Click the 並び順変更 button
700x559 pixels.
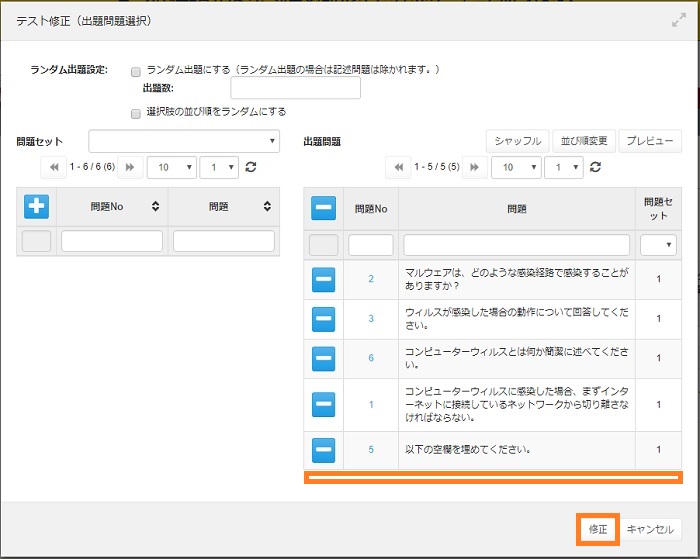click(584, 141)
